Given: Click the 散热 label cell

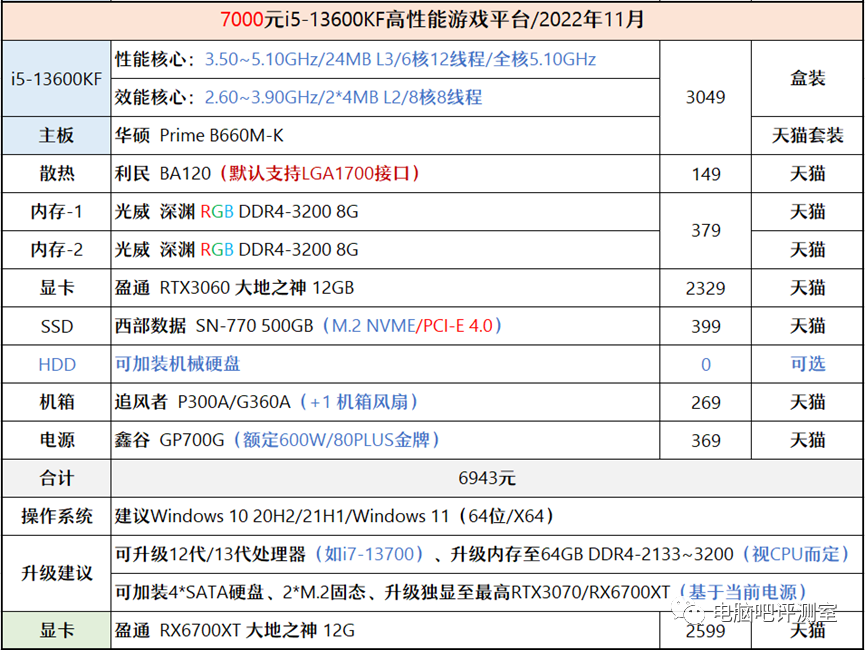Looking at the screenshot, I should (56, 174).
